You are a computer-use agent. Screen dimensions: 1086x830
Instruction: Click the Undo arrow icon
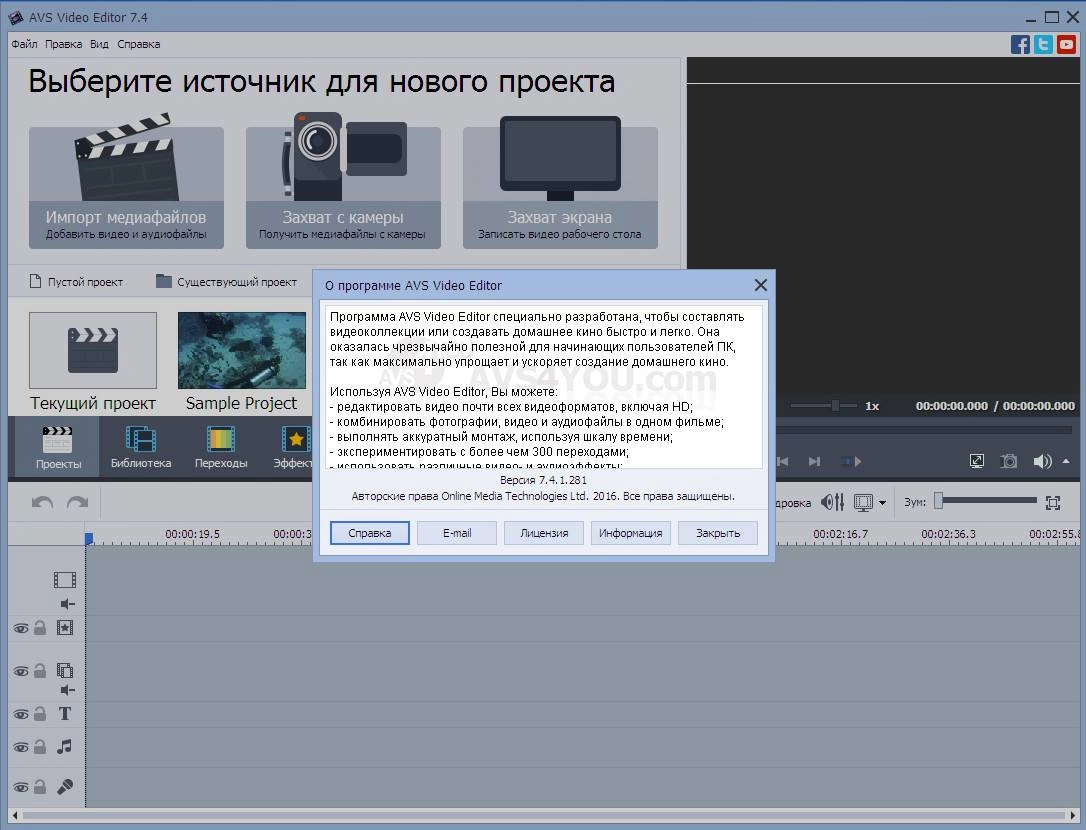point(42,502)
